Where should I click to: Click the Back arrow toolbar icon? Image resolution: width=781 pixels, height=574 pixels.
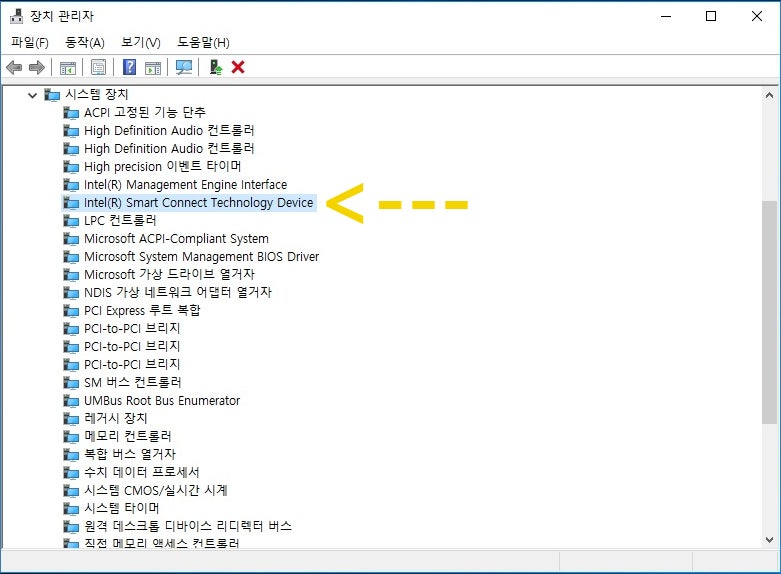click(14, 67)
